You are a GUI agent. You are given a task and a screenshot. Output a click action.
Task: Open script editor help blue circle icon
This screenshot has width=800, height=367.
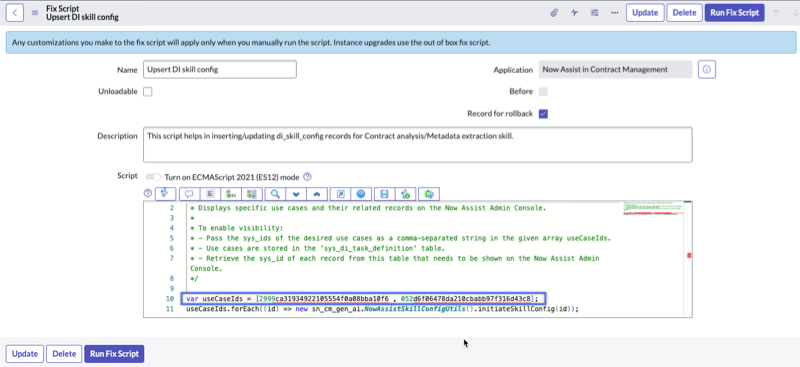[x=361, y=193]
